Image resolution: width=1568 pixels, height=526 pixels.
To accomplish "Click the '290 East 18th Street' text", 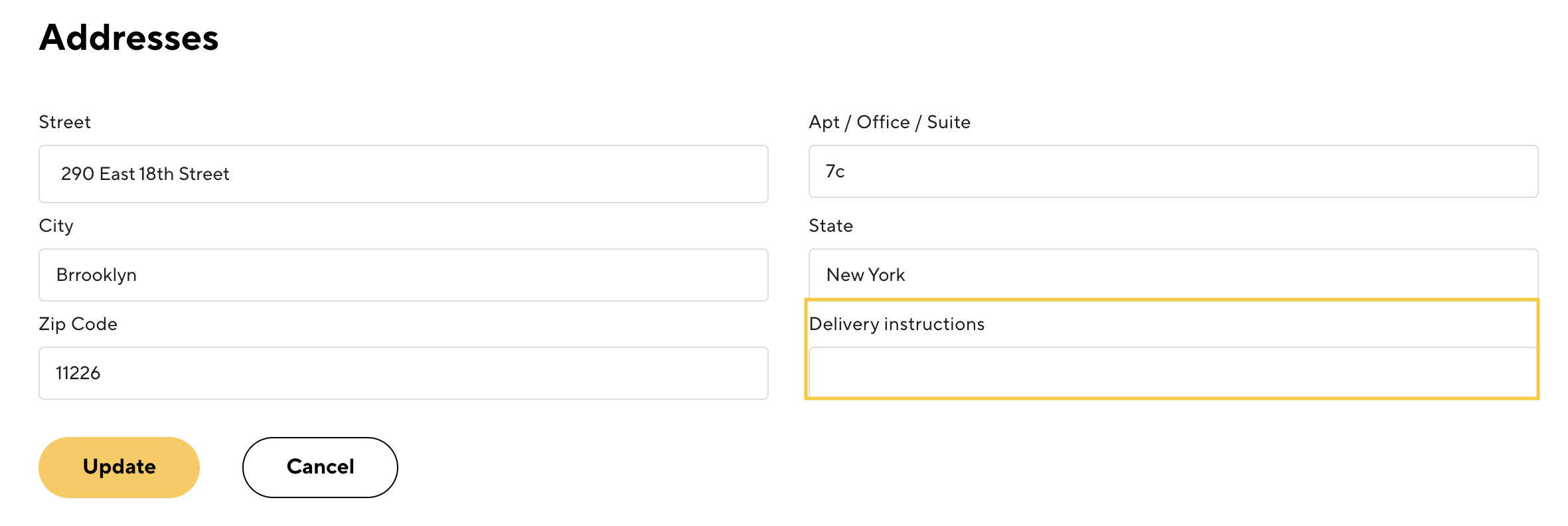I will 145,174.
